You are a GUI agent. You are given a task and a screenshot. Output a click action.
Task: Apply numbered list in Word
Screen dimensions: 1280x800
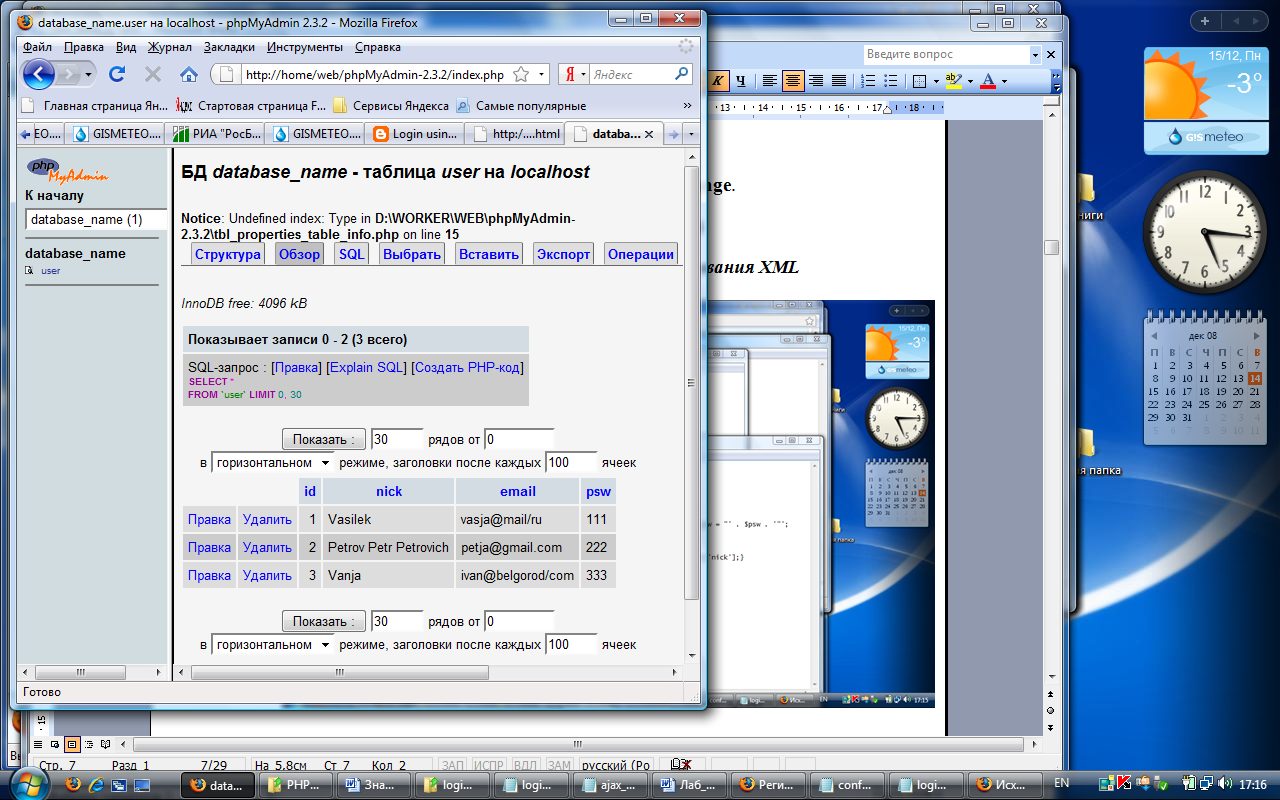pos(868,81)
